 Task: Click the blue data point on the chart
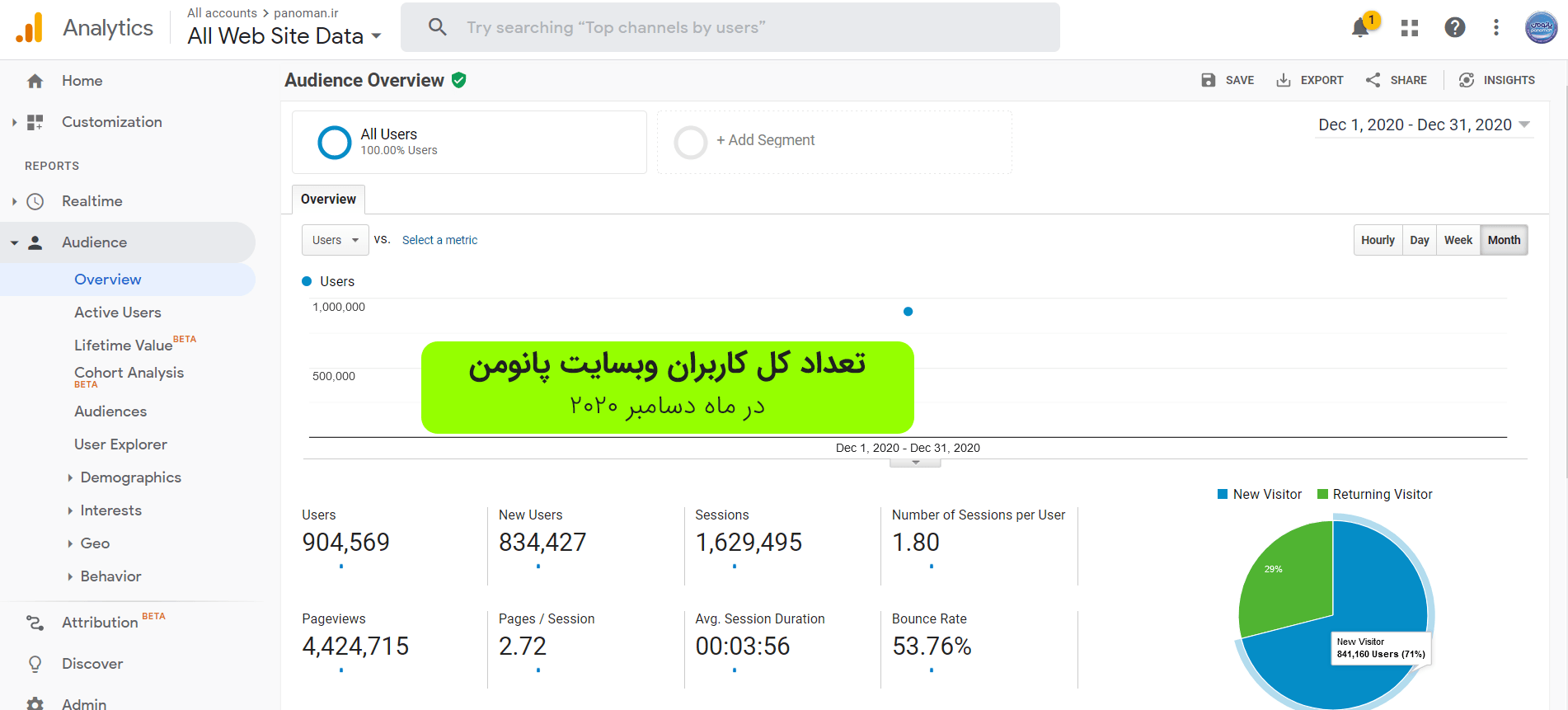[x=908, y=312]
